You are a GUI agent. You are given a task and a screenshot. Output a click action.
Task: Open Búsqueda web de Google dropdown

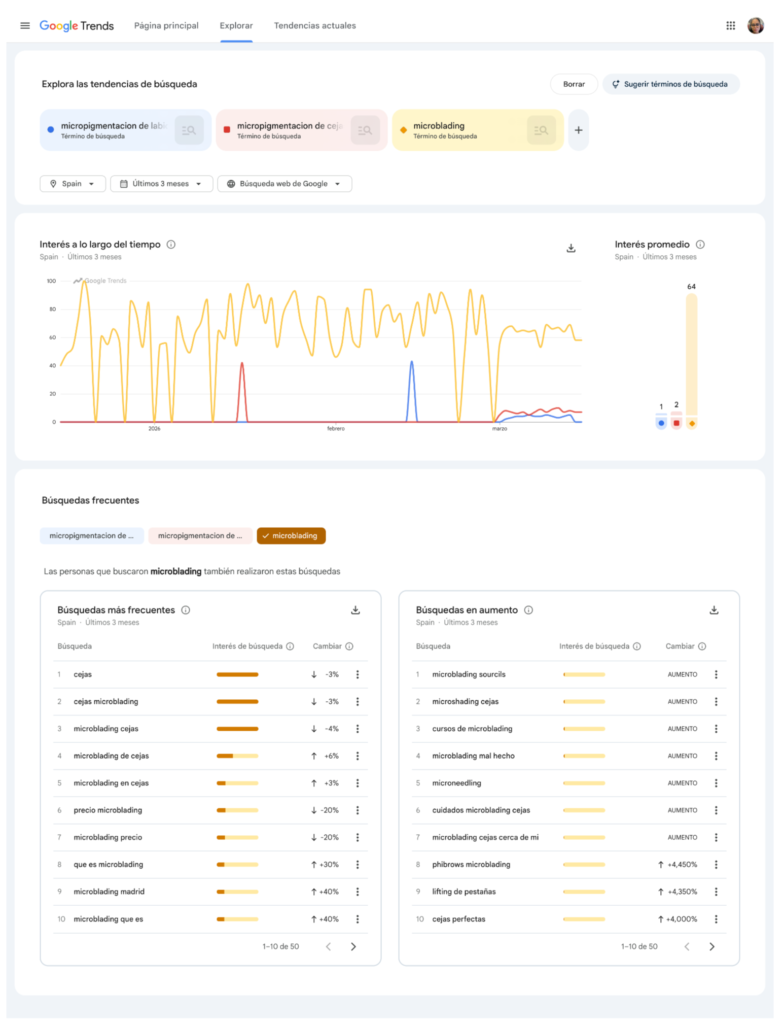[x=284, y=184]
